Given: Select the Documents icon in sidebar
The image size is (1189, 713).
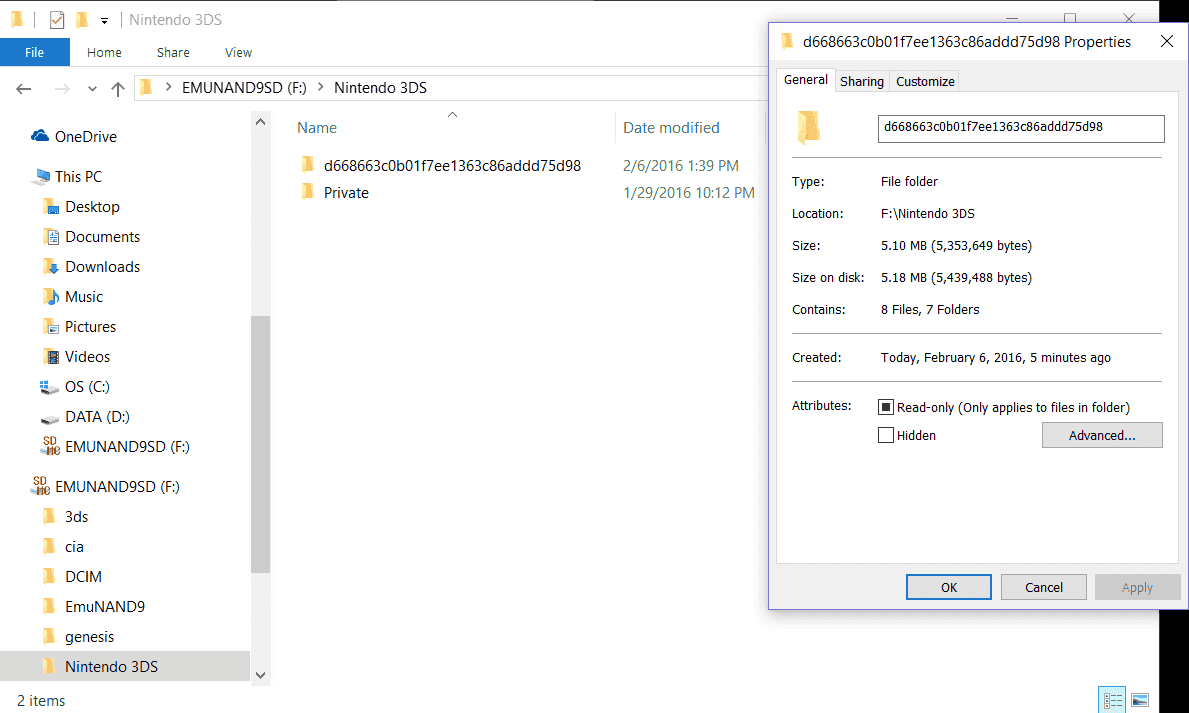Looking at the screenshot, I should pyautogui.click(x=51, y=237).
